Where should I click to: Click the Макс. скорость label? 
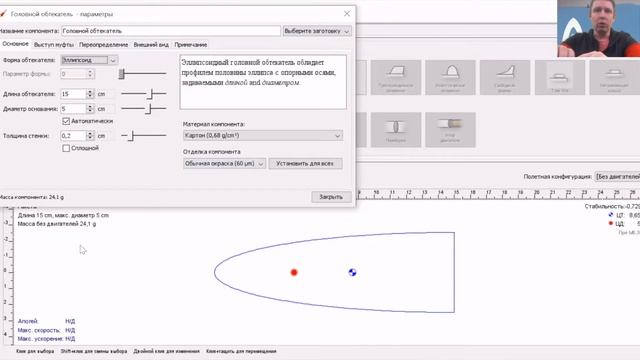[40, 330]
